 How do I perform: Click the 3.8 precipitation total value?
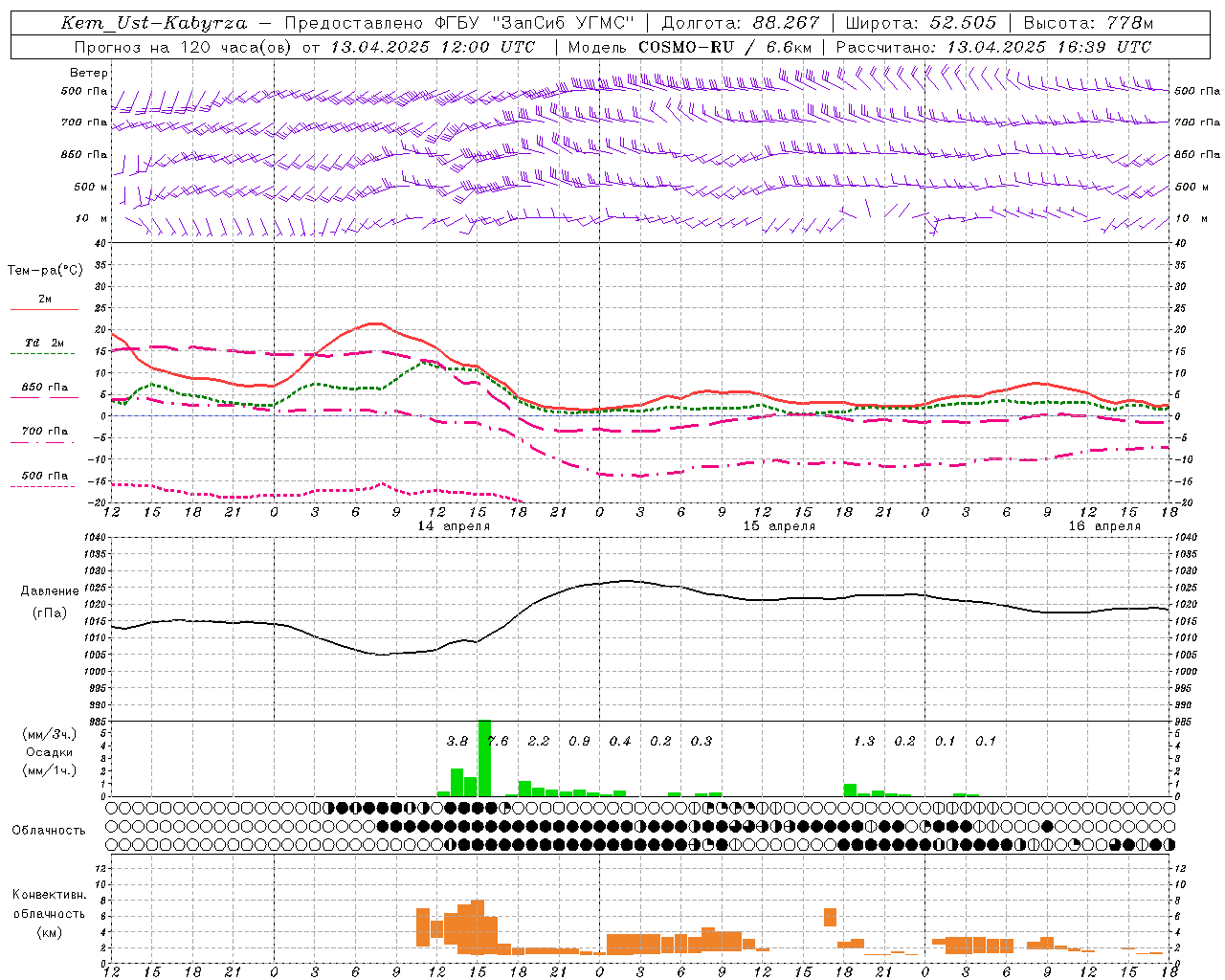click(x=457, y=741)
